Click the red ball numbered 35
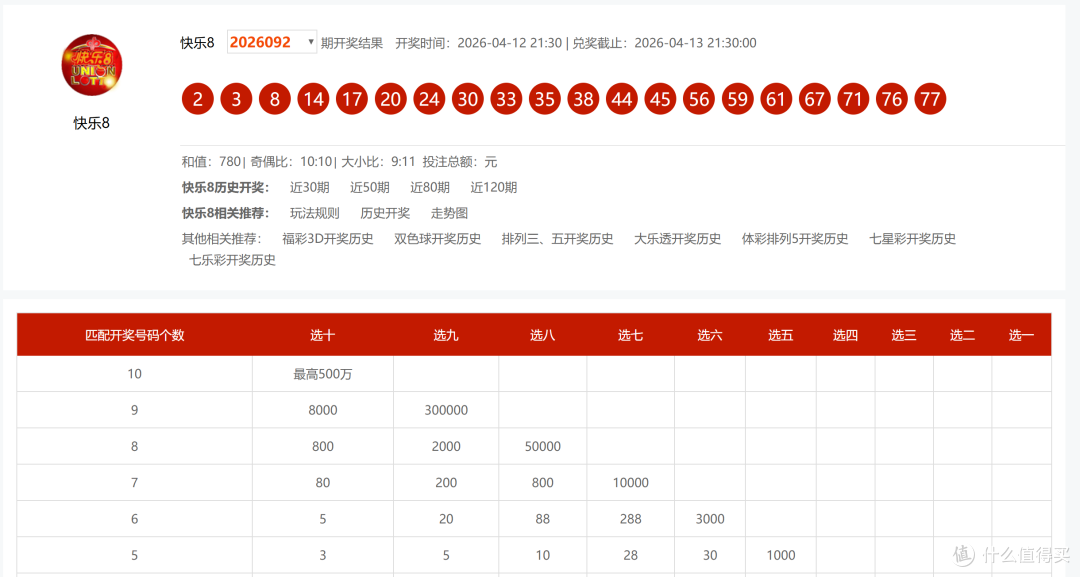Image resolution: width=1080 pixels, height=577 pixels. pyautogui.click(x=545, y=99)
